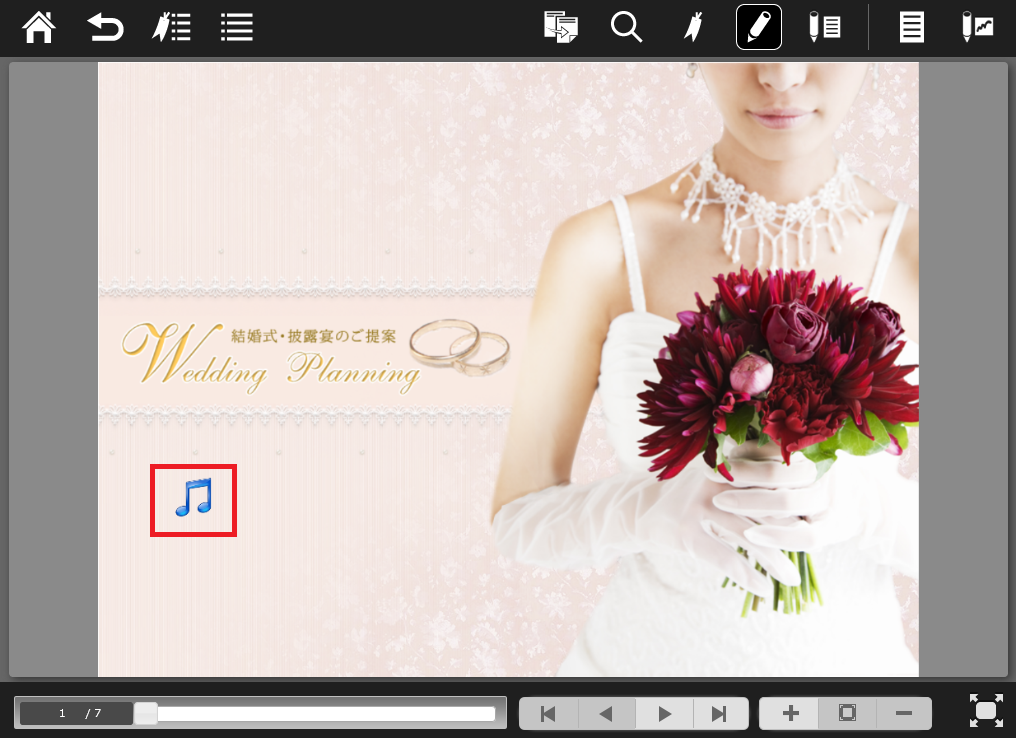Image resolution: width=1016 pixels, height=738 pixels.
Task: Click the page slider handle
Action: pyautogui.click(x=146, y=713)
